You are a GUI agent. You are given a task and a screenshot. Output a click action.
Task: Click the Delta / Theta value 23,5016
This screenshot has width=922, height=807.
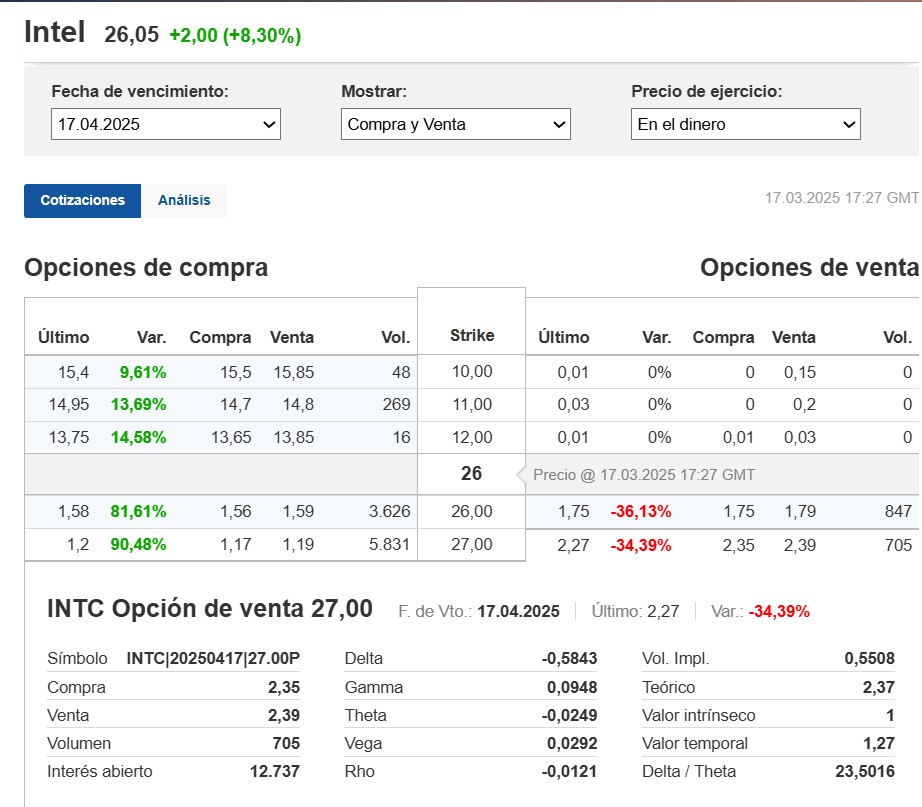pos(865,771)
